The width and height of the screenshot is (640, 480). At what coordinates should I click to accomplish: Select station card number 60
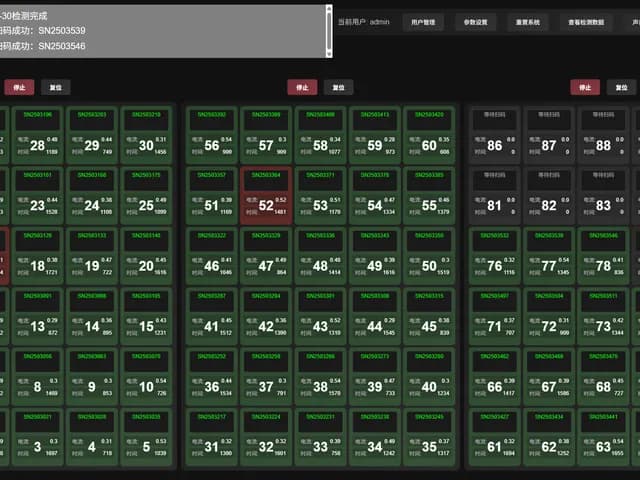(x=429, y=135)
